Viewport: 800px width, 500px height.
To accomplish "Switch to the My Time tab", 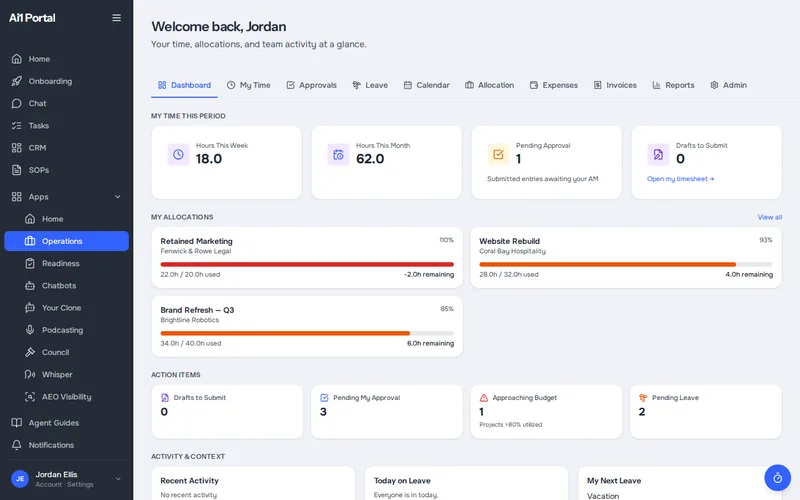I will coord(248,85).
